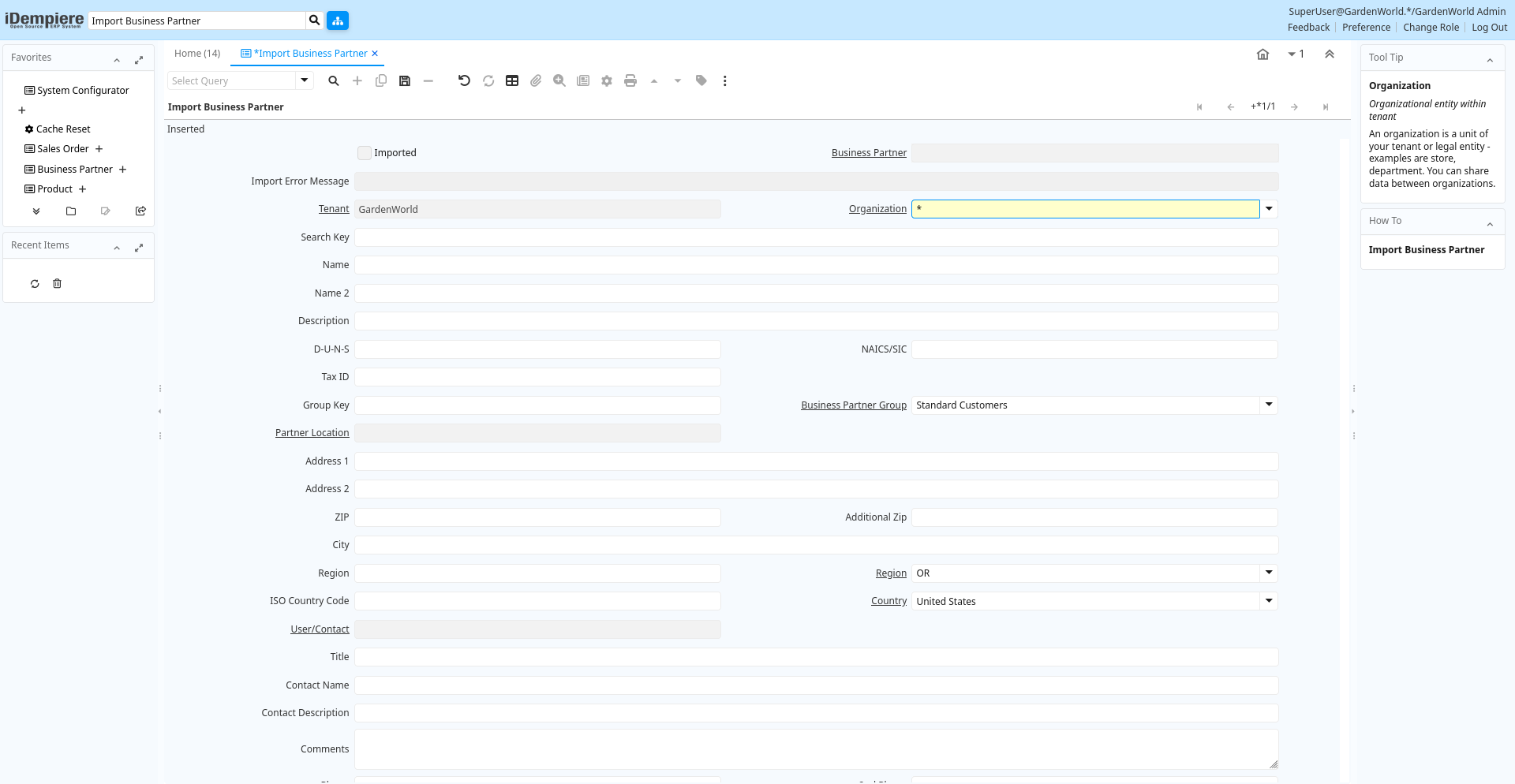Open the Preference link in header
This screenshot has height=784, width=1515.
coord(1366,28)
